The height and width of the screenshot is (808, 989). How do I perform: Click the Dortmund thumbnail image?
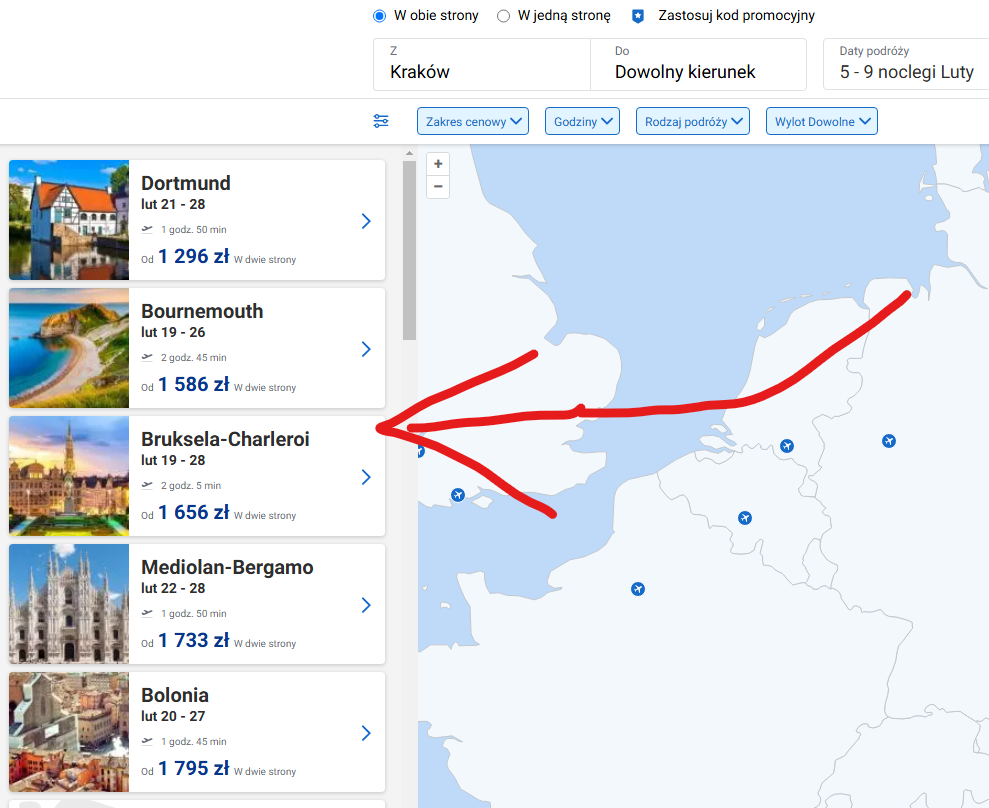click(69, 220)
